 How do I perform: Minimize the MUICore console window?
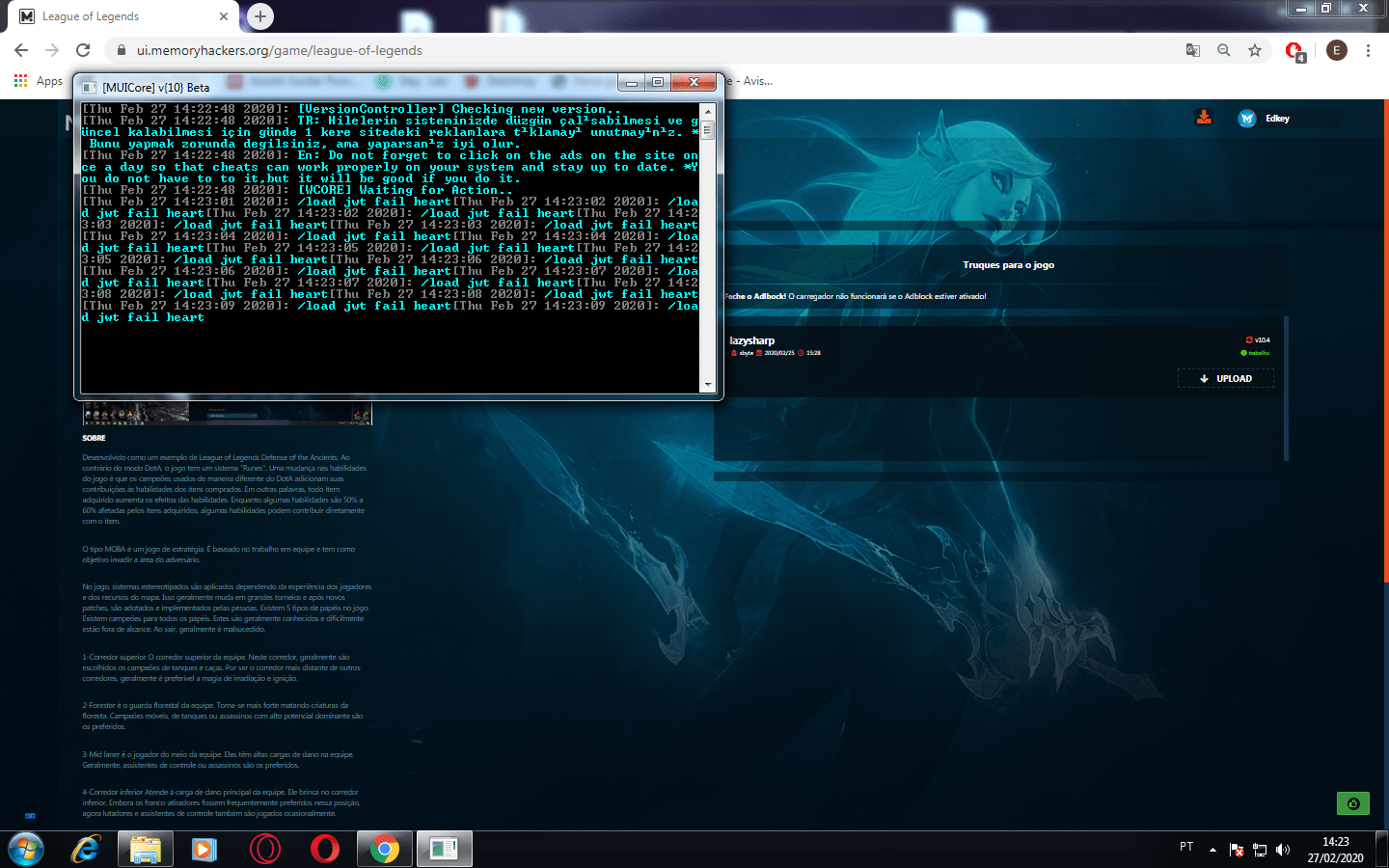pyautogui.click(x=632, y=84)
